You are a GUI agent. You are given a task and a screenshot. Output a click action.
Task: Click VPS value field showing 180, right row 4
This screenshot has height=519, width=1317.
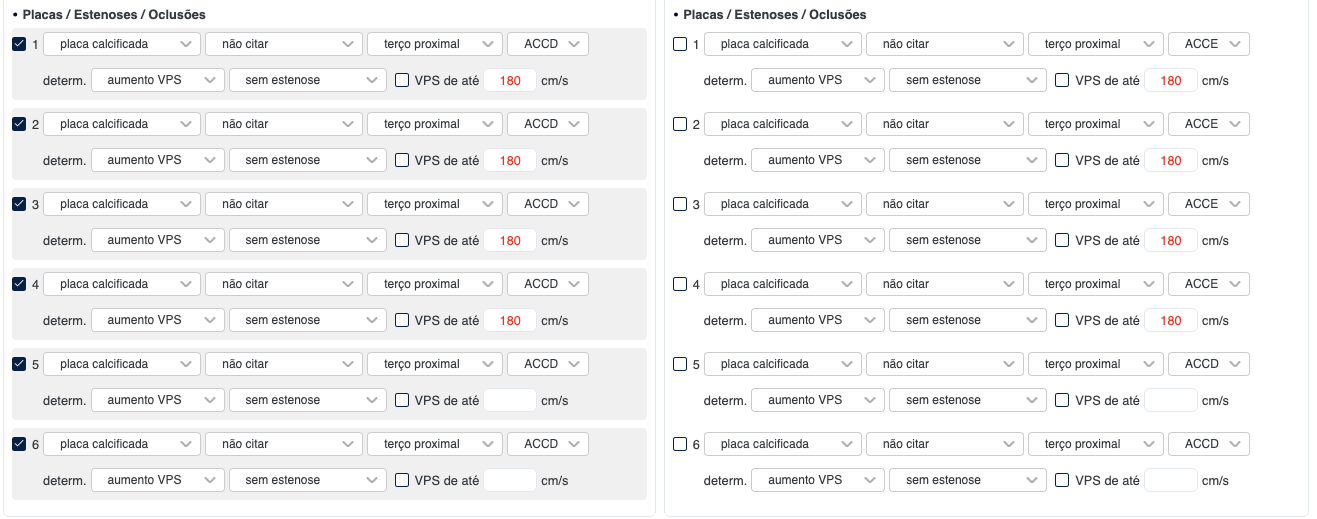click(x=1171, y=320)
